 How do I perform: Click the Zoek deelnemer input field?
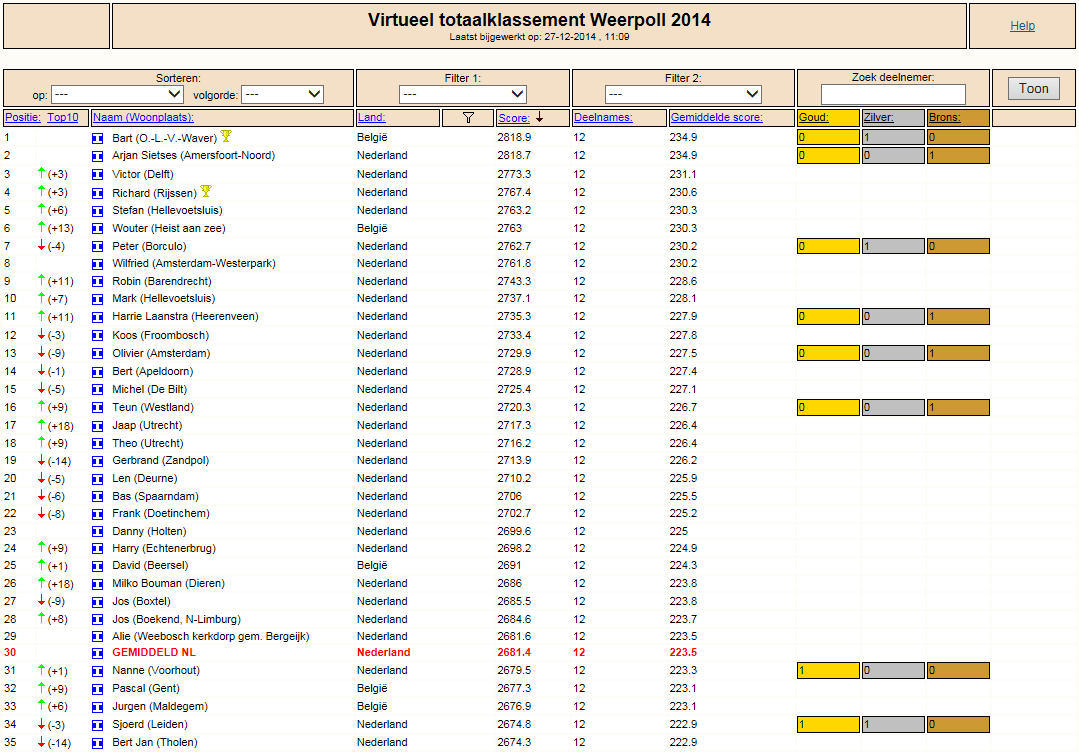coord(893,94)
